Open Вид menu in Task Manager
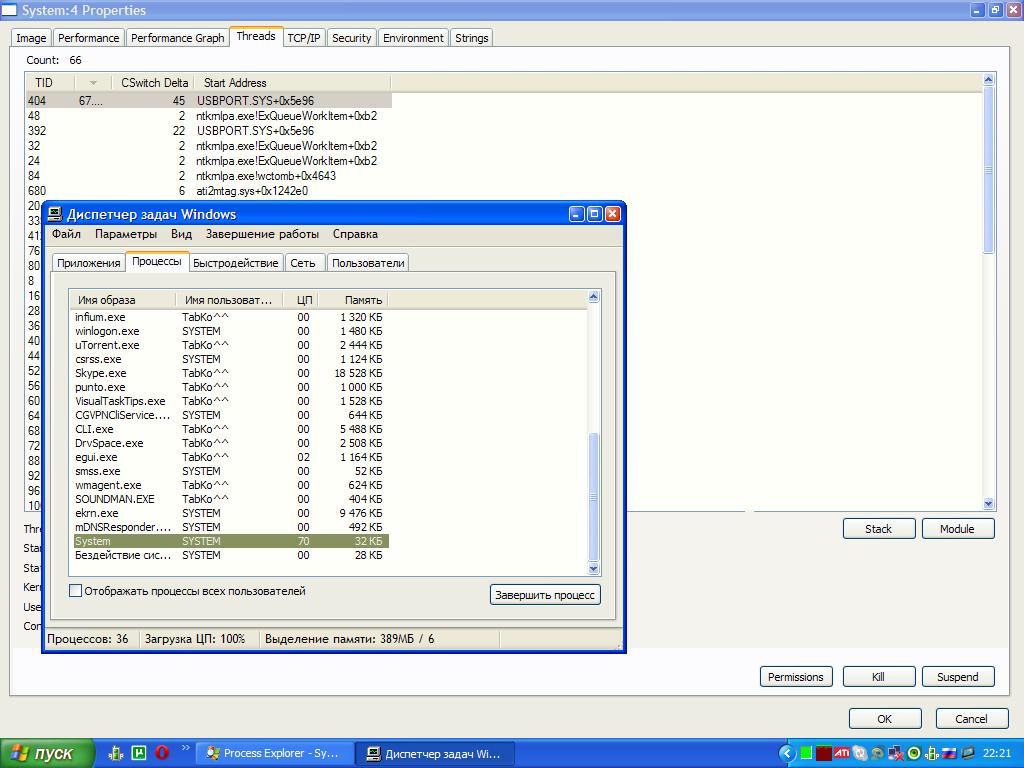This screenshot has height=768, width=1024. point(181,234)
